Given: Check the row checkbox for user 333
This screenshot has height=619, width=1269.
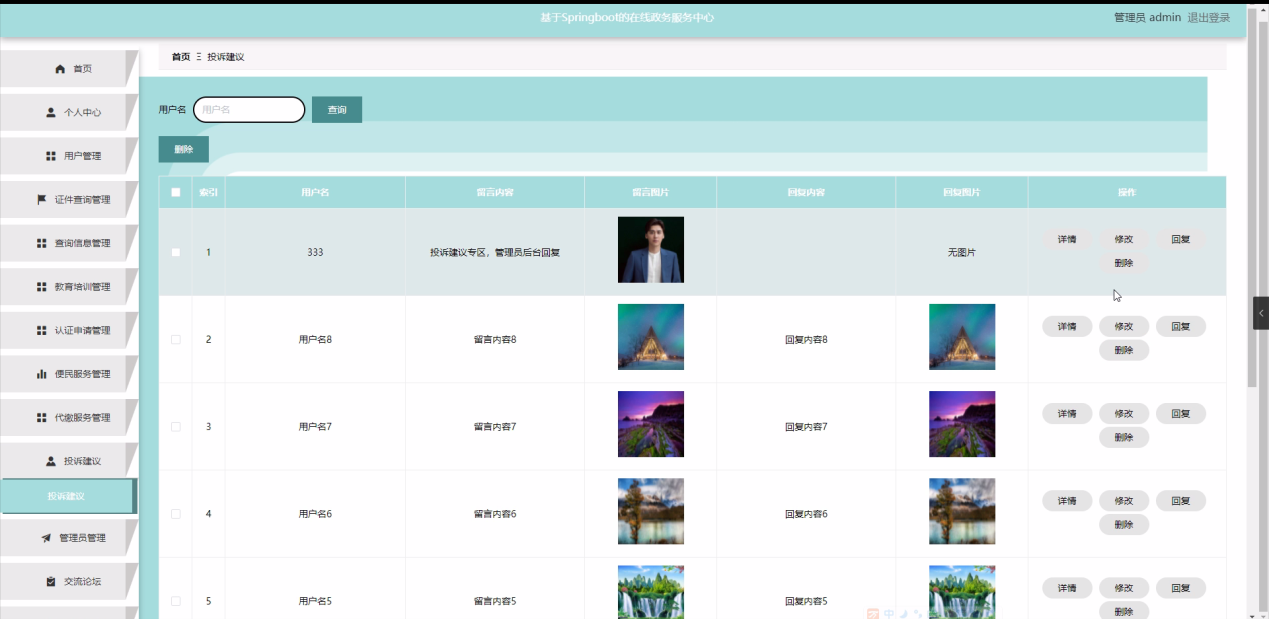Looking at the screenshot, I should click(175, 252).
